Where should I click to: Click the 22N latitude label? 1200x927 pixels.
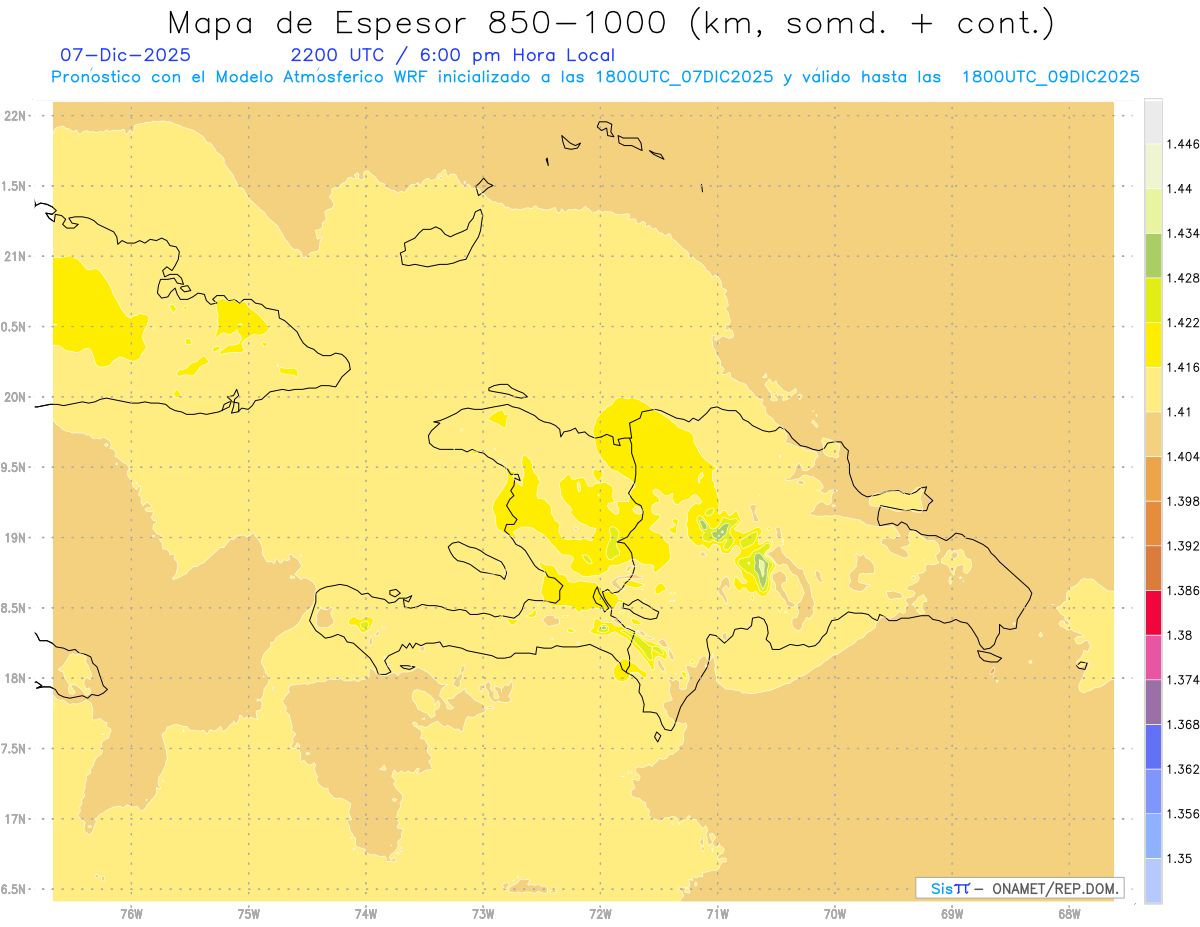[17, 116]
